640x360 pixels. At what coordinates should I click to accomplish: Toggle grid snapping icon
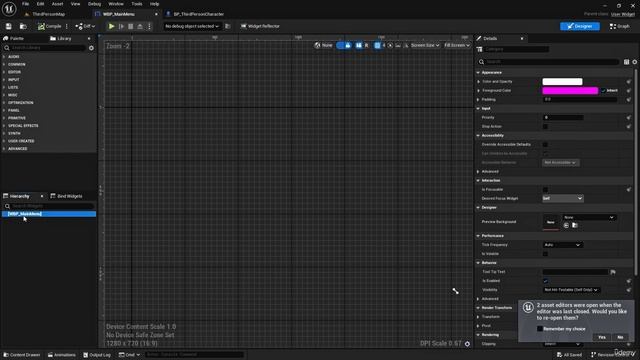coord(377,45)
